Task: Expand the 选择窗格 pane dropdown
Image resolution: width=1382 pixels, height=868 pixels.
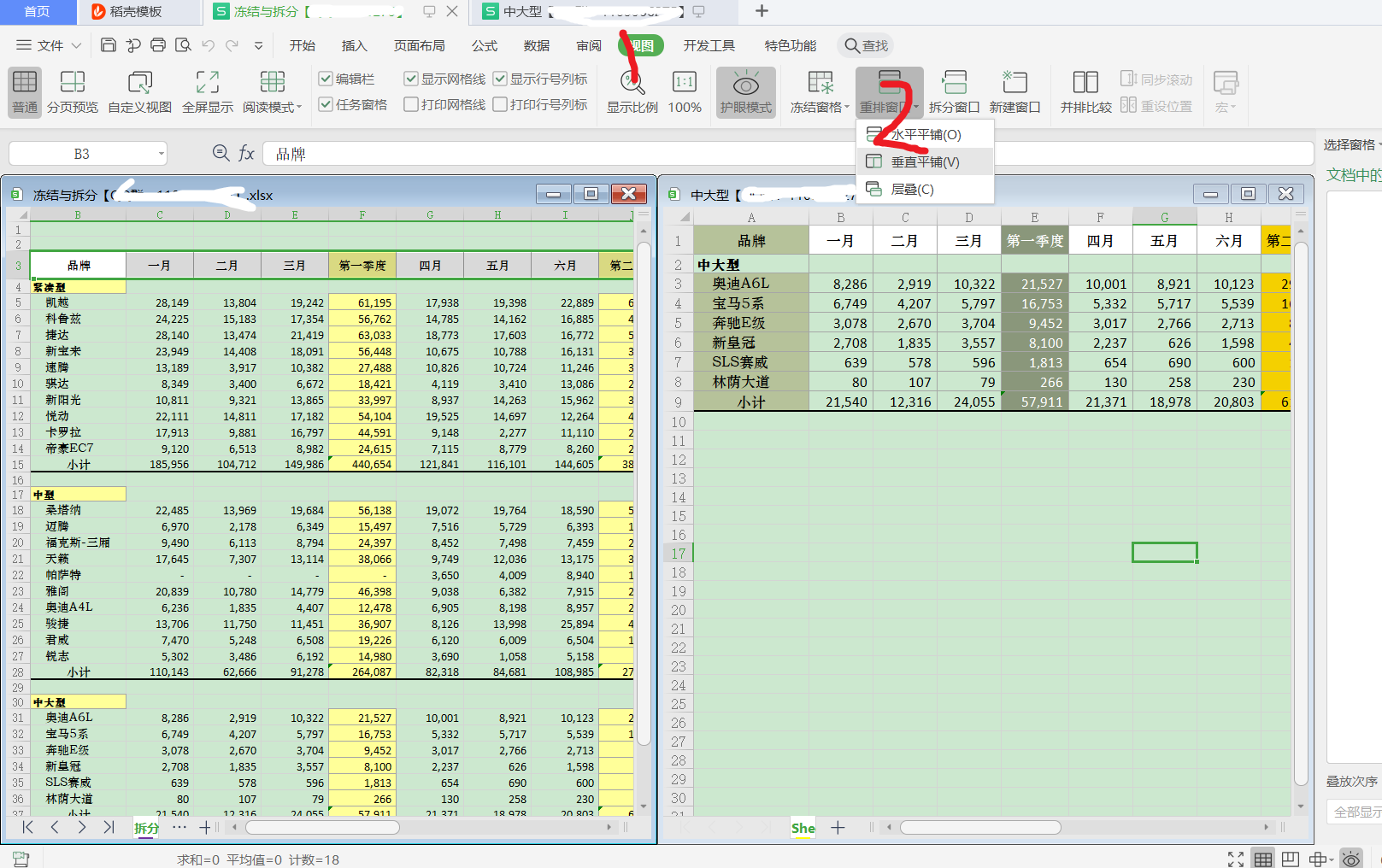Action: point(1379,145)
